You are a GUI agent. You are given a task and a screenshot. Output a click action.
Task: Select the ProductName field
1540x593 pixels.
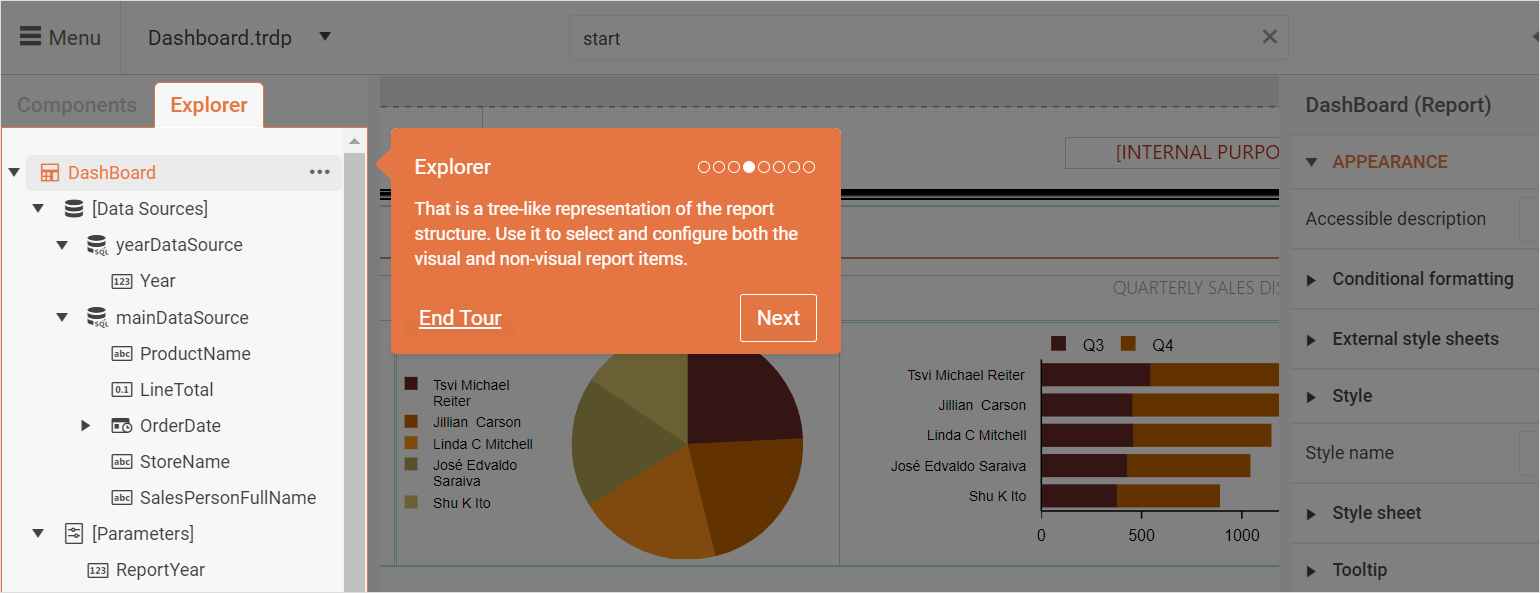pyautogui.click(x=195, y=354)
